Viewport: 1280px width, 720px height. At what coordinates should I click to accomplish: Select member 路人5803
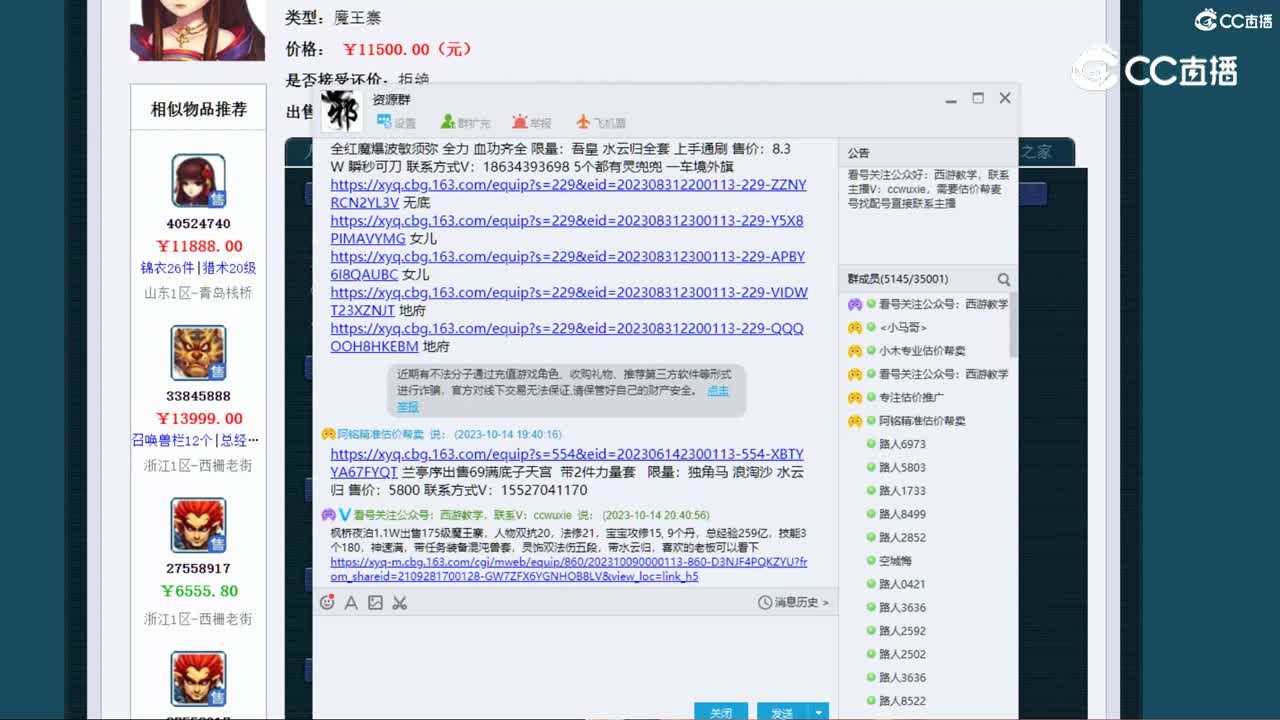pos(902,468)
